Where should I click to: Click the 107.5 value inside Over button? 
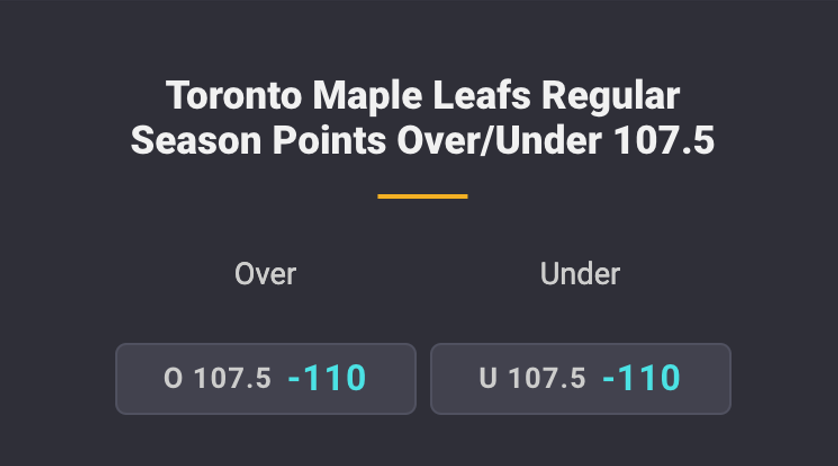click(x=232, y=379)
